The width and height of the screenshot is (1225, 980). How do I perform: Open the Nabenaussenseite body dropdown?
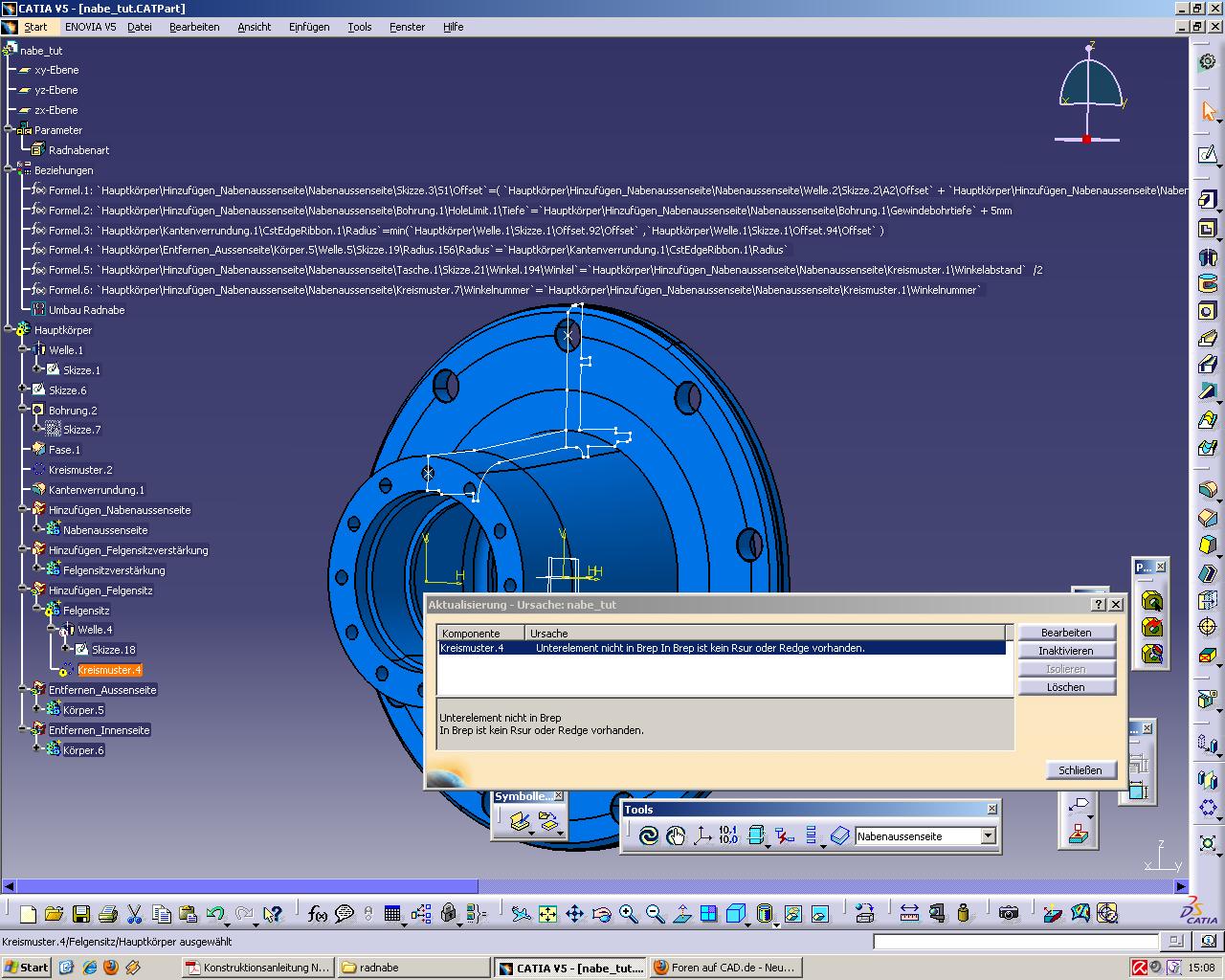click(x=989, y=836)
